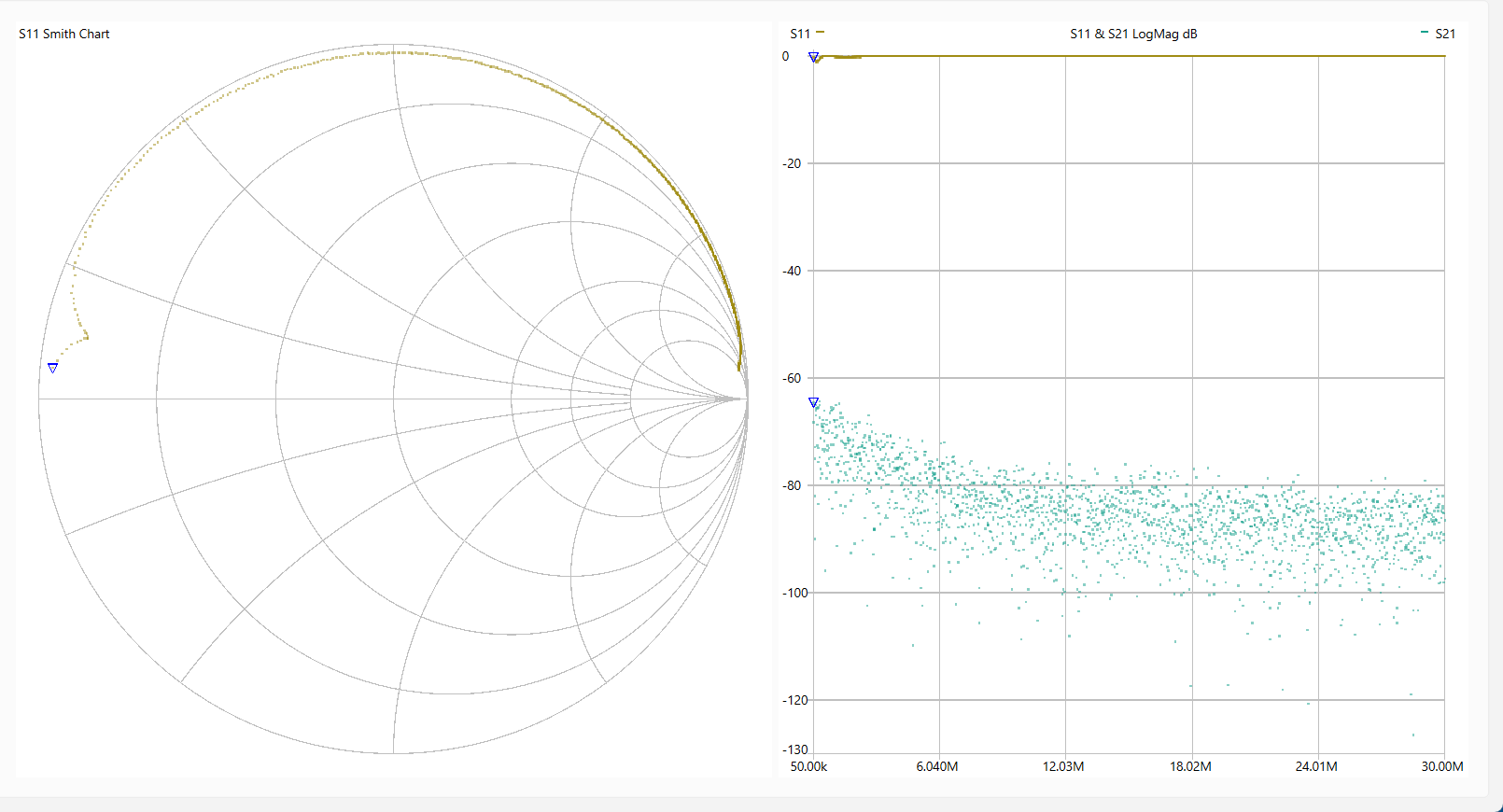
Task: Click the -130 dB axis bottom label
Action: pos(794,749)
